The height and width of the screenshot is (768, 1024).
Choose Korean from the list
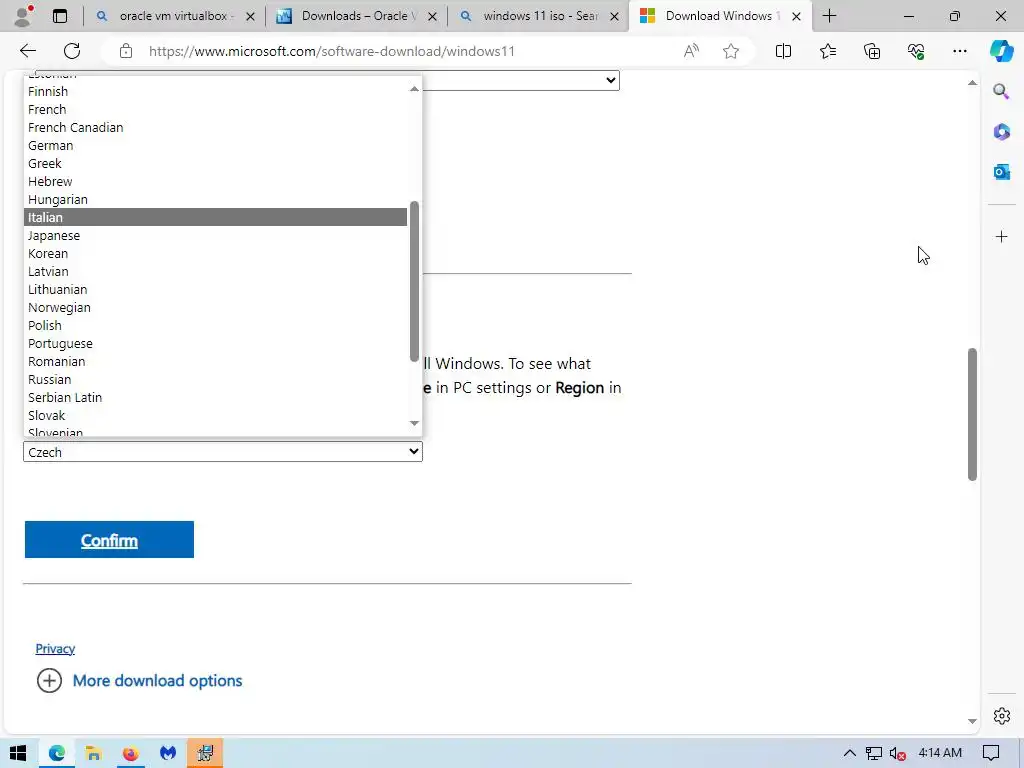pos(216,253)
